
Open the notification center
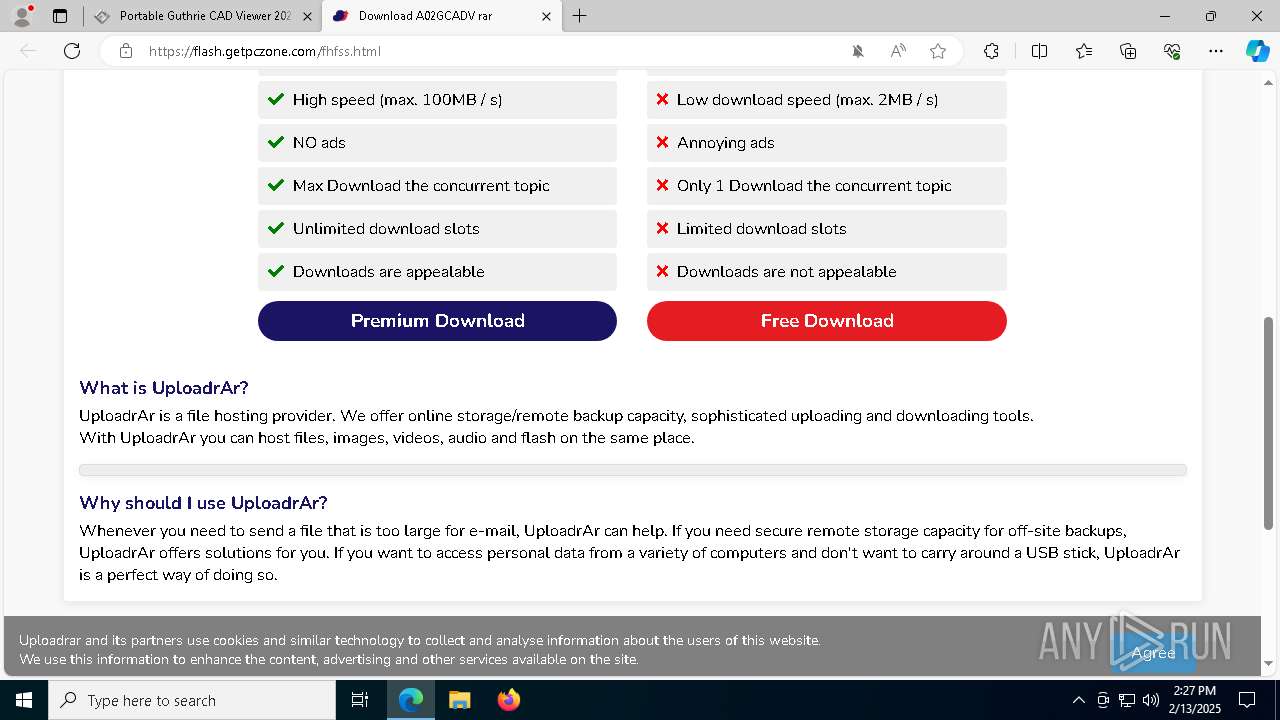(x=1247, y=700)
